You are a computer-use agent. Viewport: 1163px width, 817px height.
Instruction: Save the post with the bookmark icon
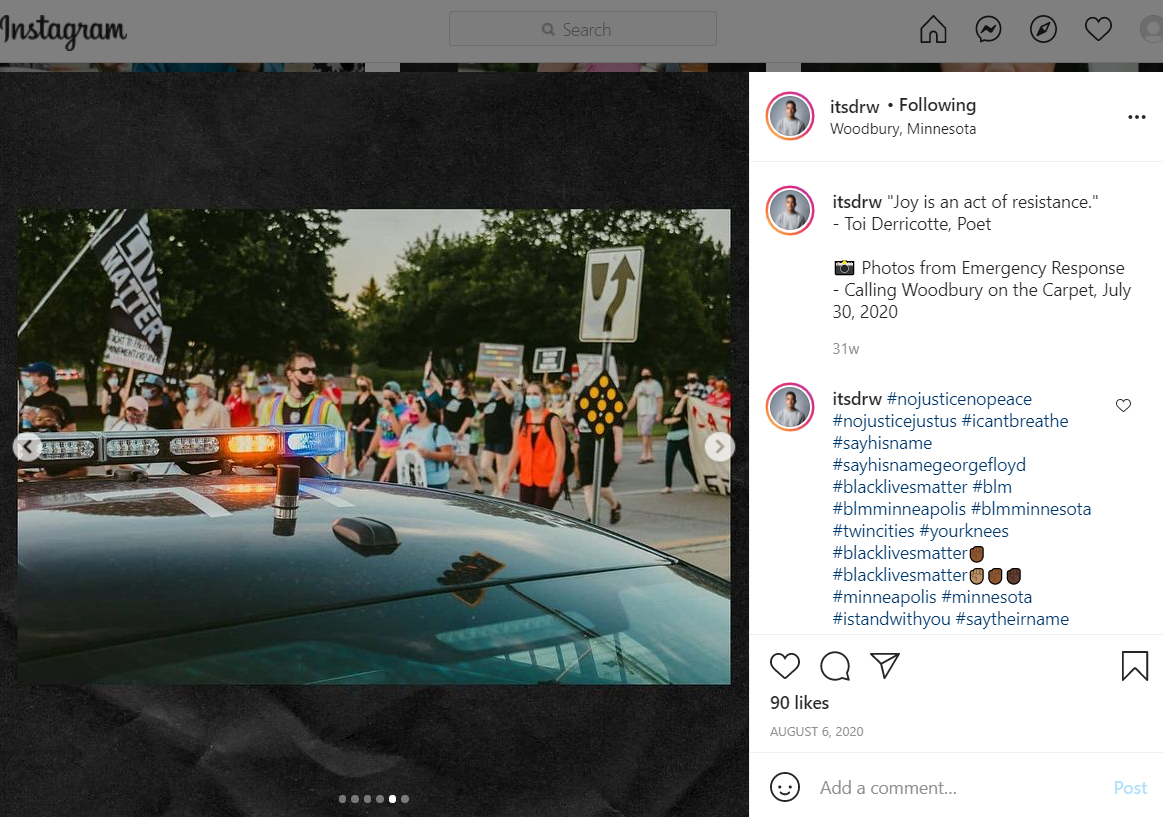[x=1134, y=666]
